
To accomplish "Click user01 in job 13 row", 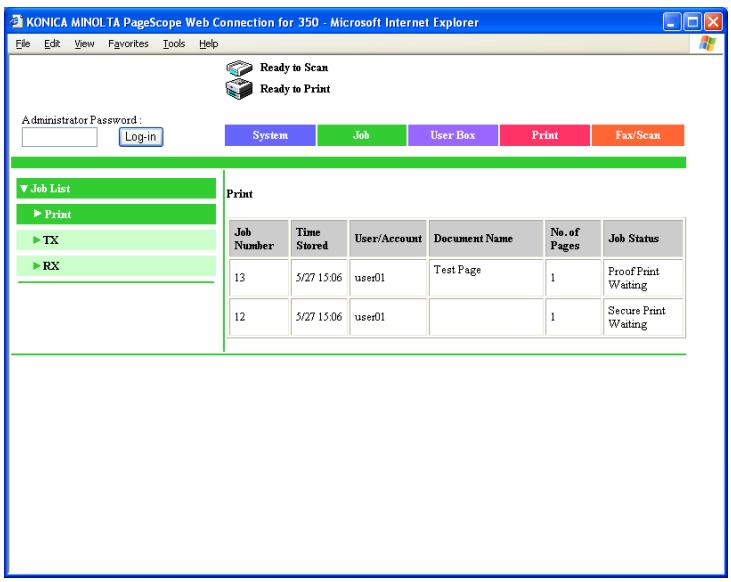I will click(370, 278).
